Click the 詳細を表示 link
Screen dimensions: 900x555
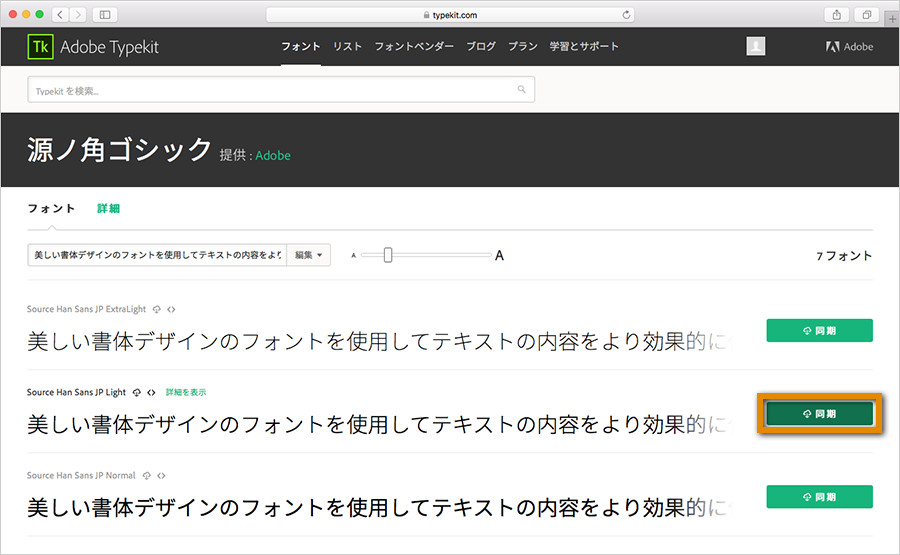coord(186,393)
